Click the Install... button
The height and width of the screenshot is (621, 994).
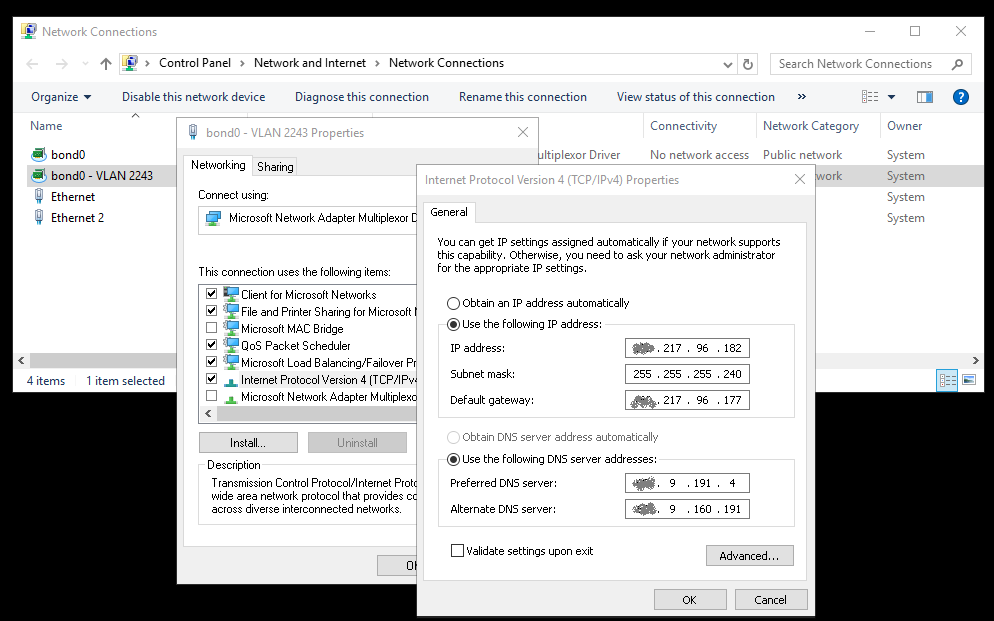pyautogui.click(x=248, y=443)
